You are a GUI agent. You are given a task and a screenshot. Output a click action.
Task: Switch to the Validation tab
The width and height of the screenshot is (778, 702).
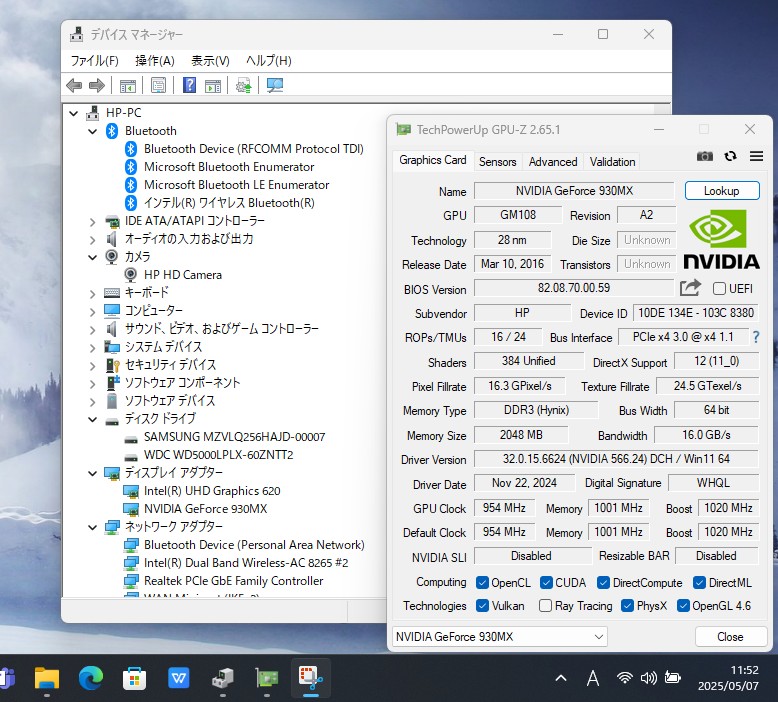coord(612,162)
